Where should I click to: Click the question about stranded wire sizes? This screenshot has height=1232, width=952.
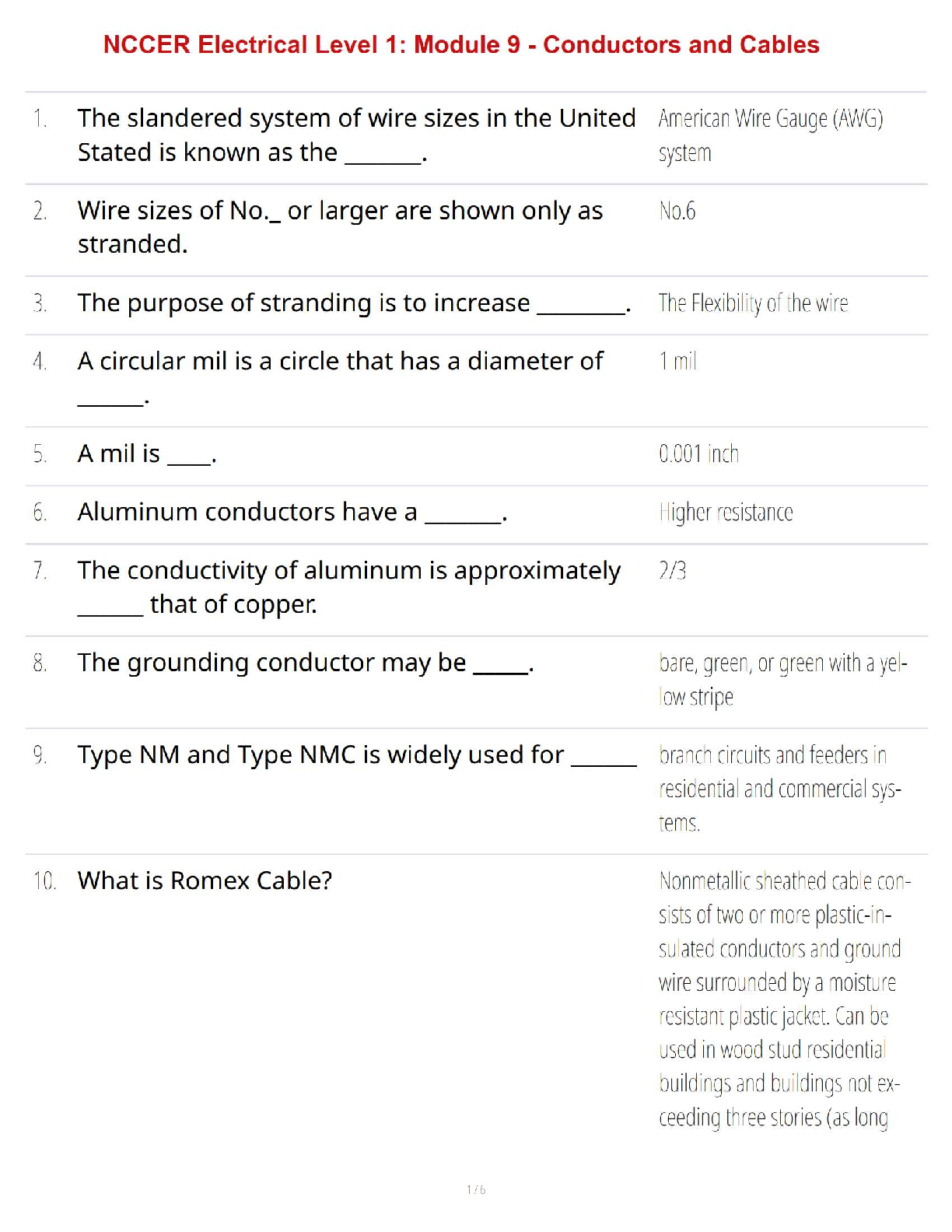pyautogui.click(x=340, y=227)
